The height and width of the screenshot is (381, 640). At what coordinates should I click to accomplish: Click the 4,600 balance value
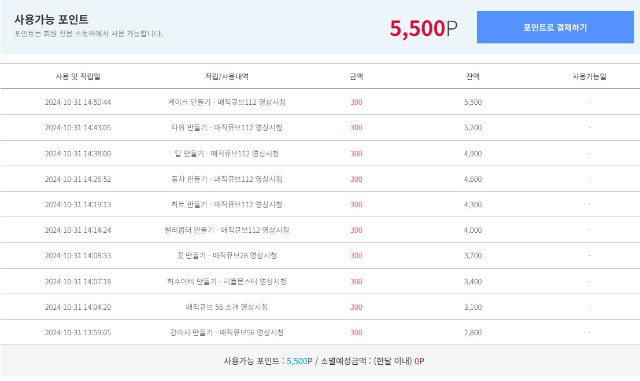pyautogui.click(x=473, y=179)
